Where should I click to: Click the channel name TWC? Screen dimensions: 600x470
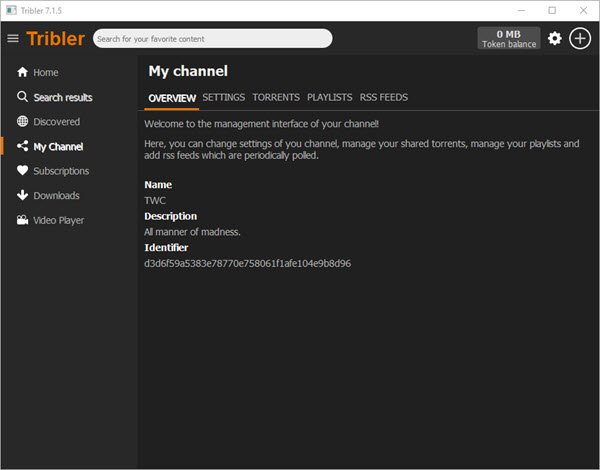tap(155, 200)
